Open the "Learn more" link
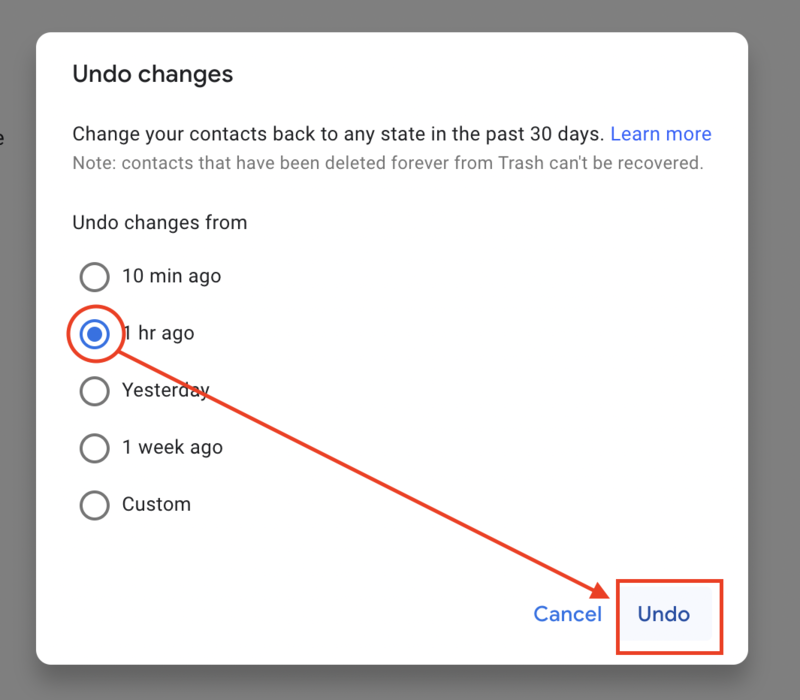Image resolution: width=800 pixels, height=700 pixels. pos(660,134)
